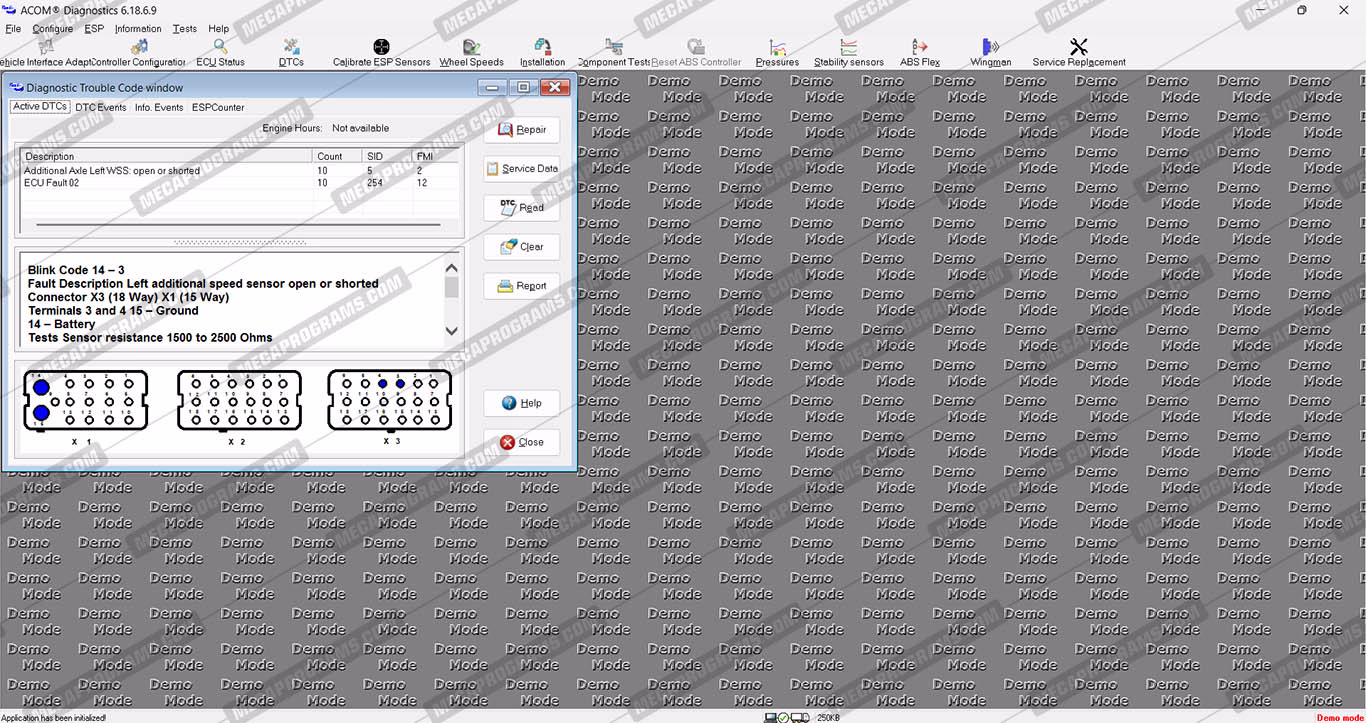1366x723 pixels.
Task: Open the ECU Status toolbar icon
Action: 220,48
